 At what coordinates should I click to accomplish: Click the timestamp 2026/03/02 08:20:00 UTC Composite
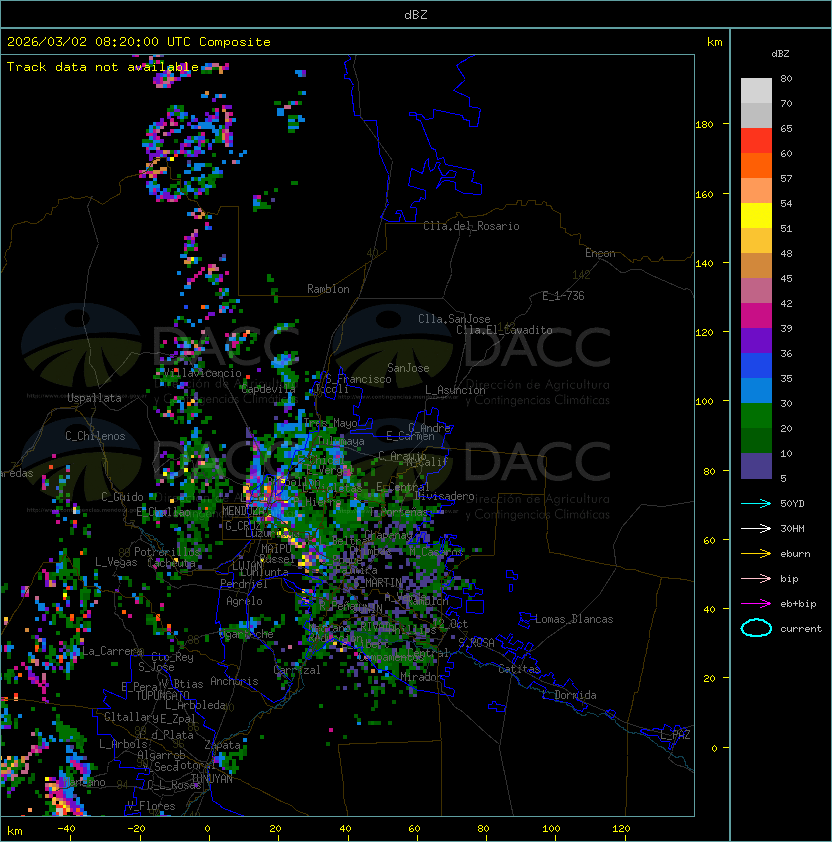click(139, 42)
